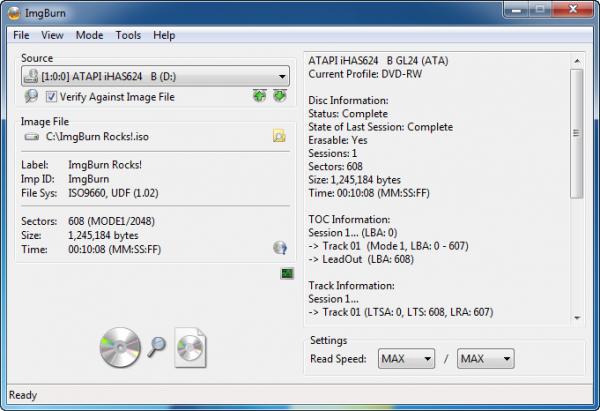Click the C:\ImgBurn Rocks!.iso path text
This screenshot has height=411, width=600.
point(97,137)
